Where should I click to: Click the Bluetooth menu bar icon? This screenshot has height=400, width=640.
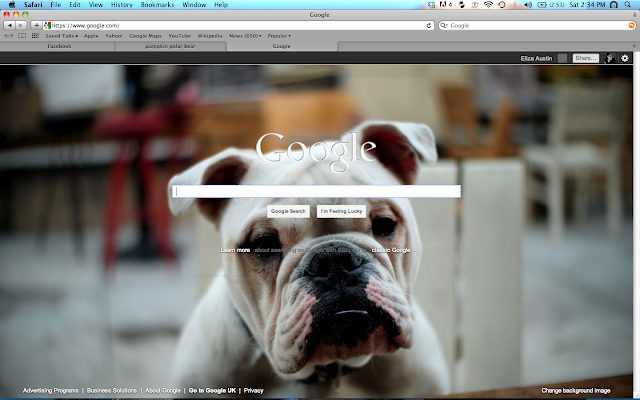(x=515, y=5)
